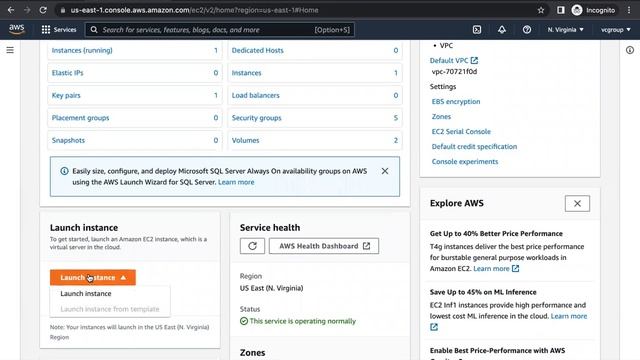Click the US East (N. Virginia) region text
Screen dimensions: 640x360
[x=271, y=288]
